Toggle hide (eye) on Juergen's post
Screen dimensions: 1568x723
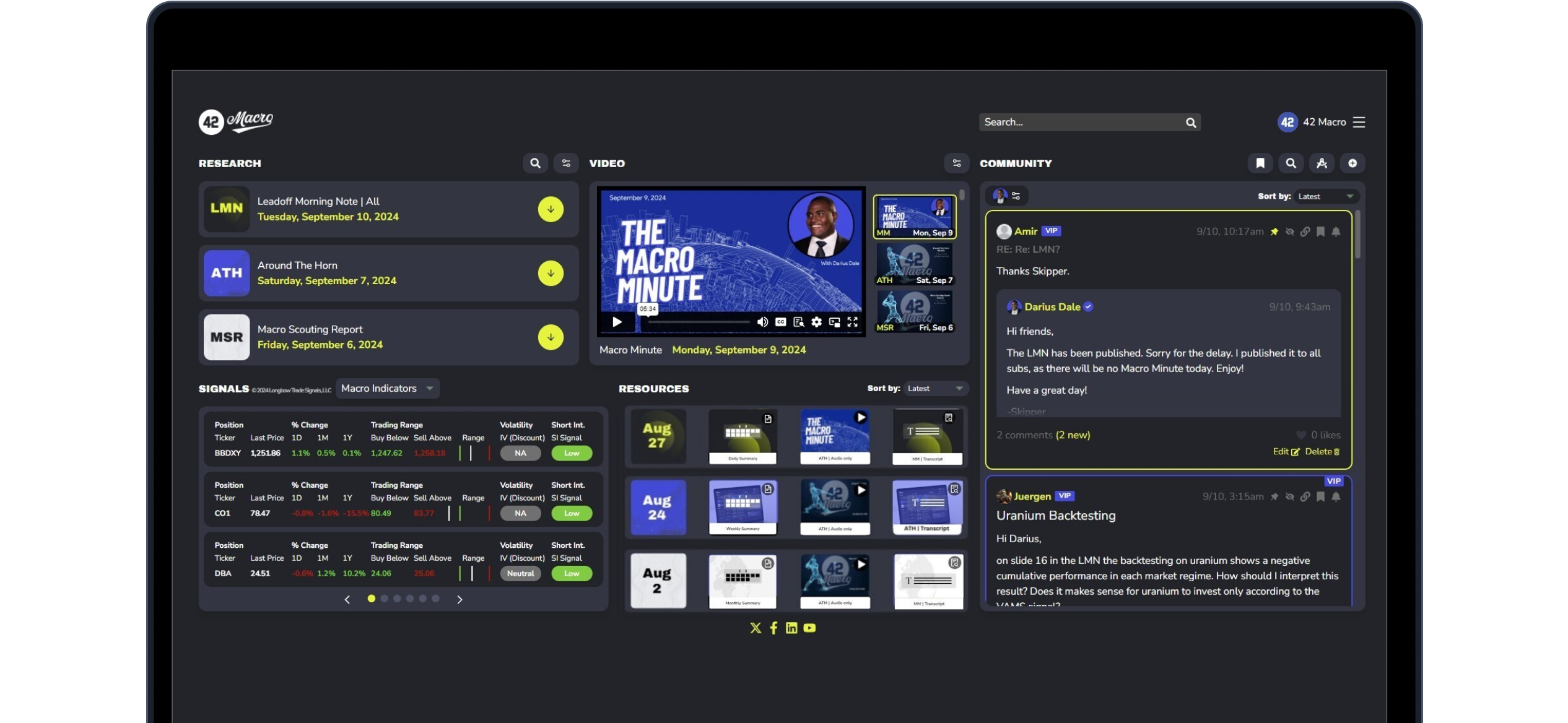pyautogui.click(x=1289, y=496)
